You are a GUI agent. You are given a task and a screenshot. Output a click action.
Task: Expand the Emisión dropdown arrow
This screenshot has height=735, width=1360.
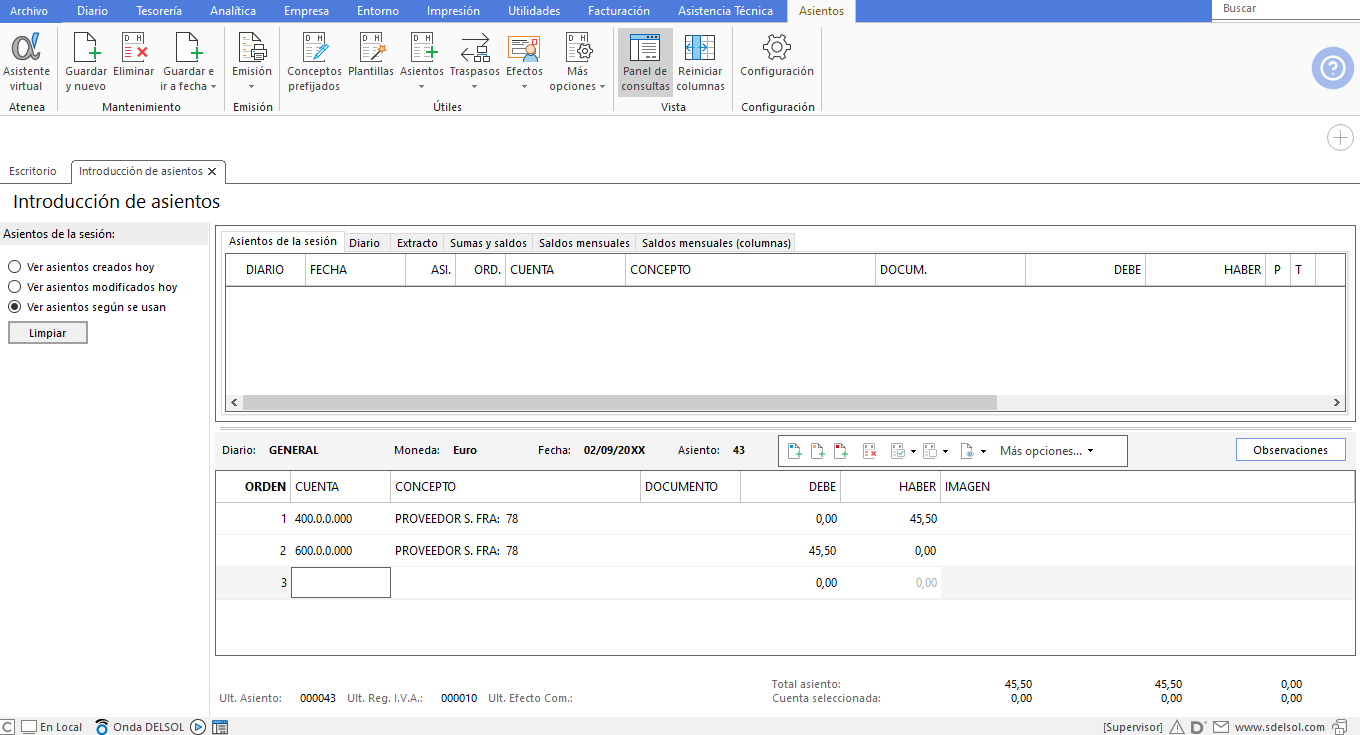pos(252,87)
